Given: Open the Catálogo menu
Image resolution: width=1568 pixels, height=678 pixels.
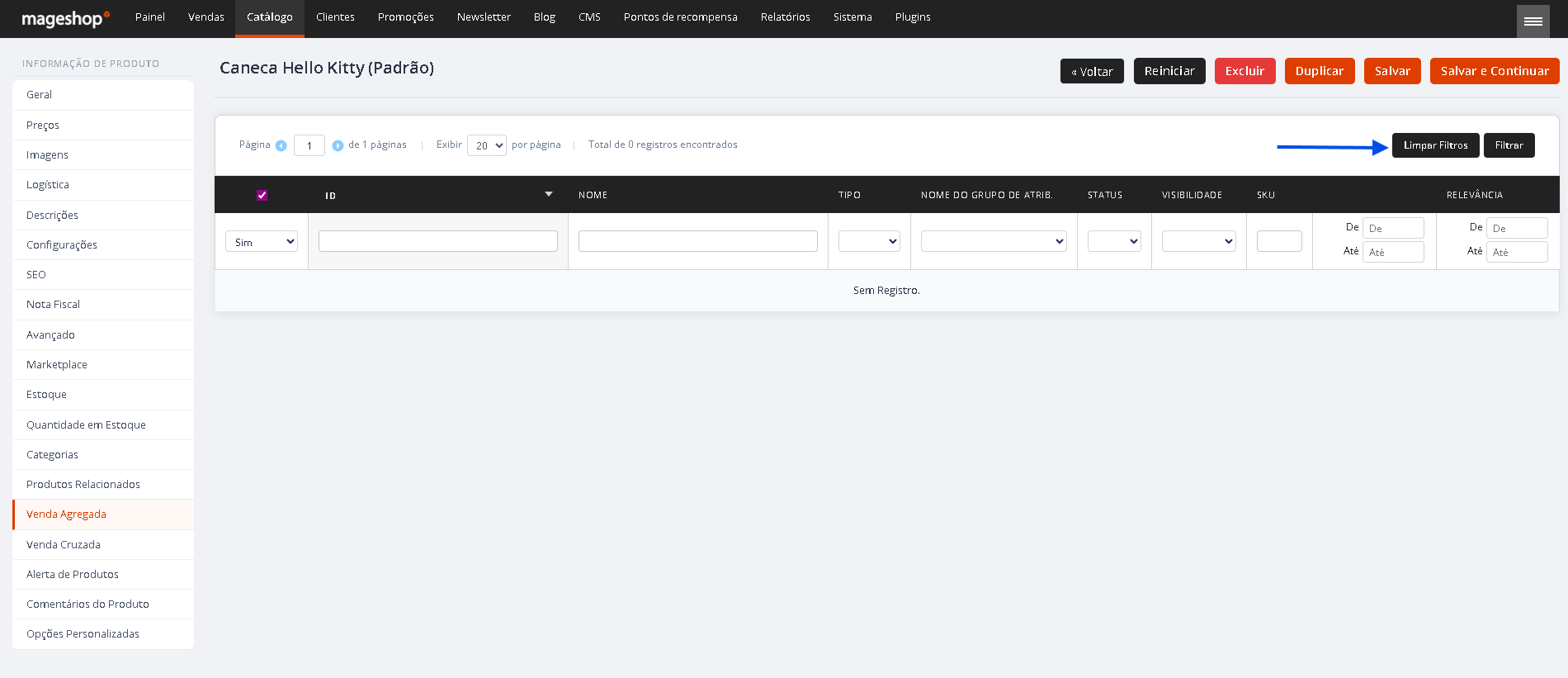Looking at the screenshot, I should [x=270, y=17].
